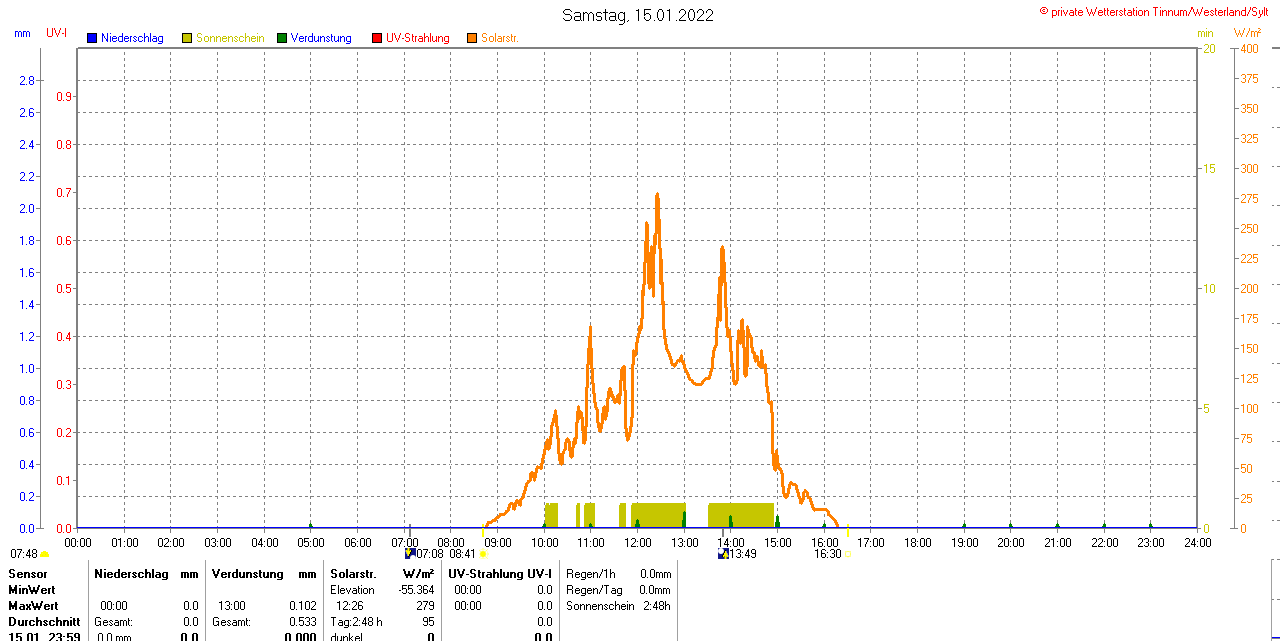Click the red UV-Strahlung legend square

(377, 38)
